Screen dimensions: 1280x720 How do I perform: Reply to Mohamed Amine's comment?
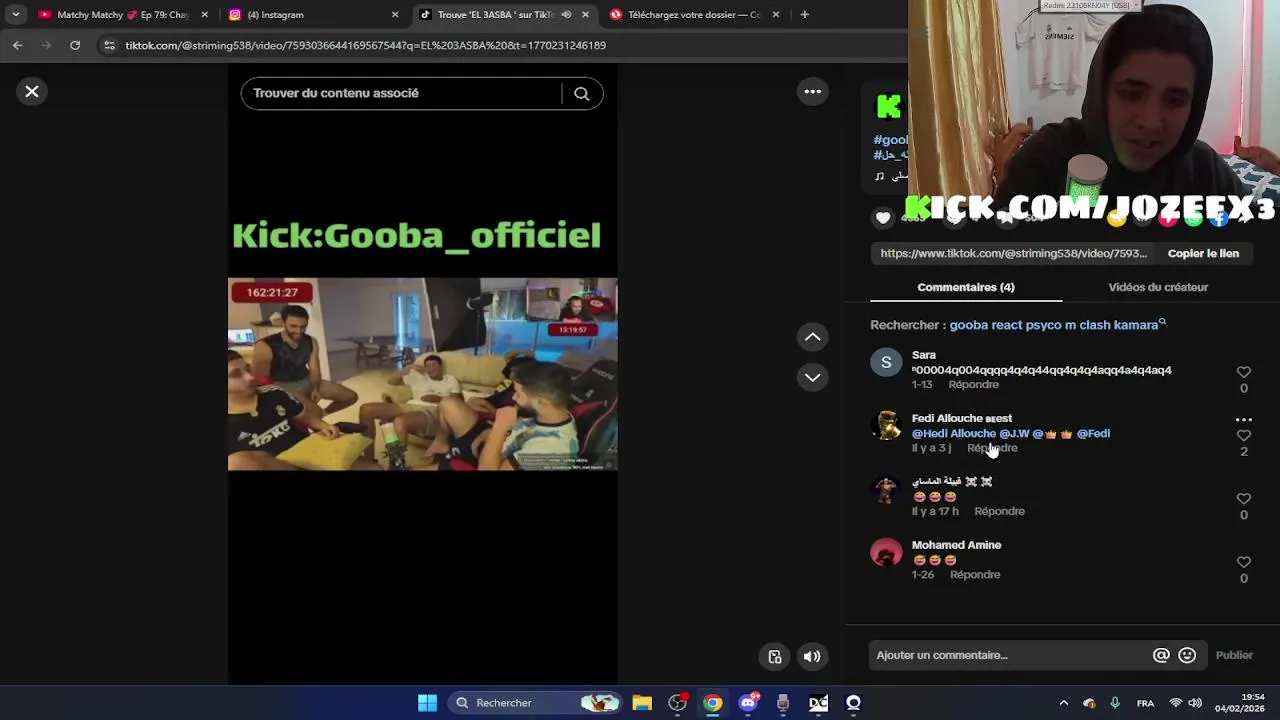(x=975, y=575)
